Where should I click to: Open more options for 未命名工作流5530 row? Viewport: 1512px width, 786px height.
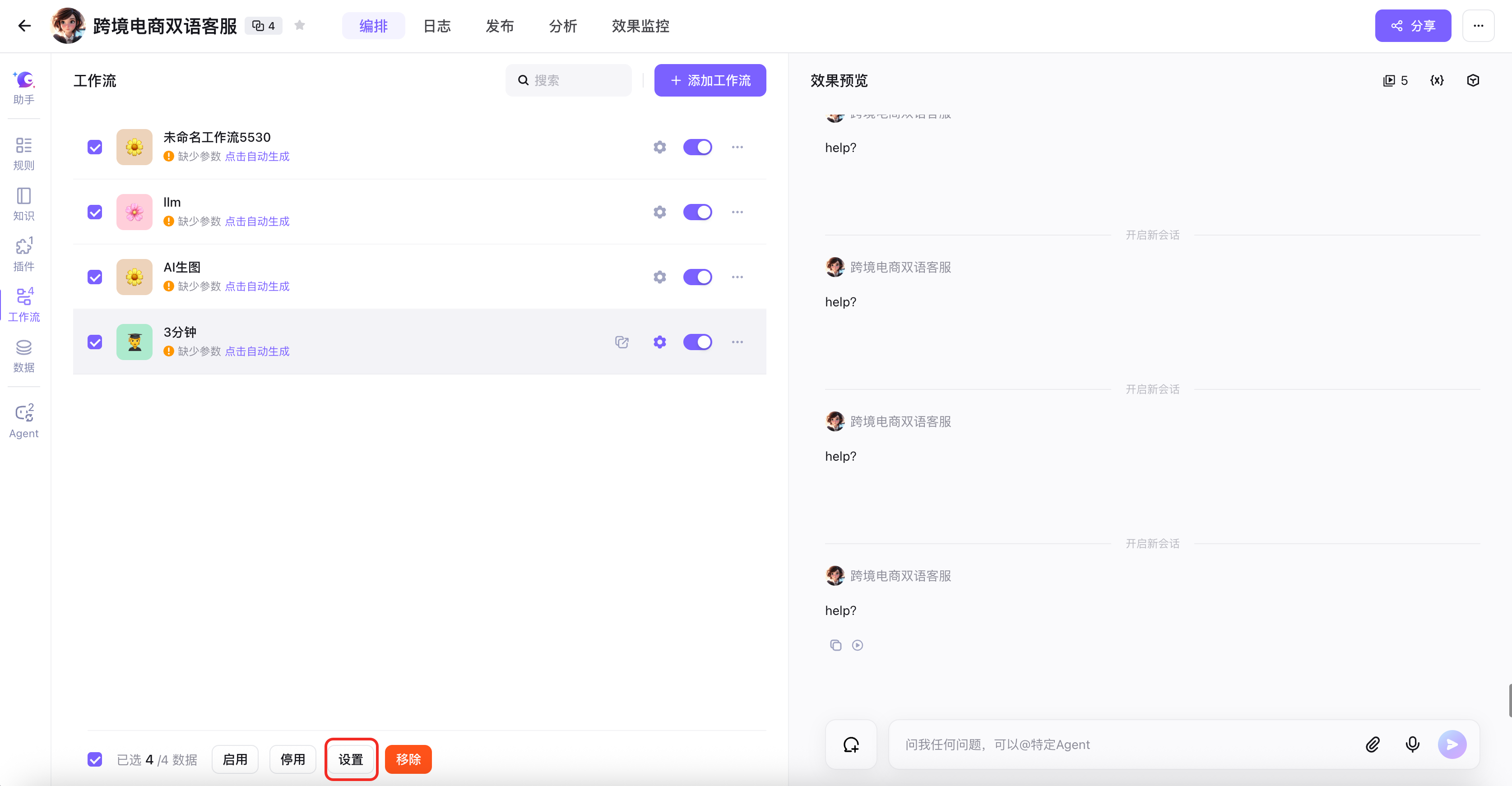(737, 147)
